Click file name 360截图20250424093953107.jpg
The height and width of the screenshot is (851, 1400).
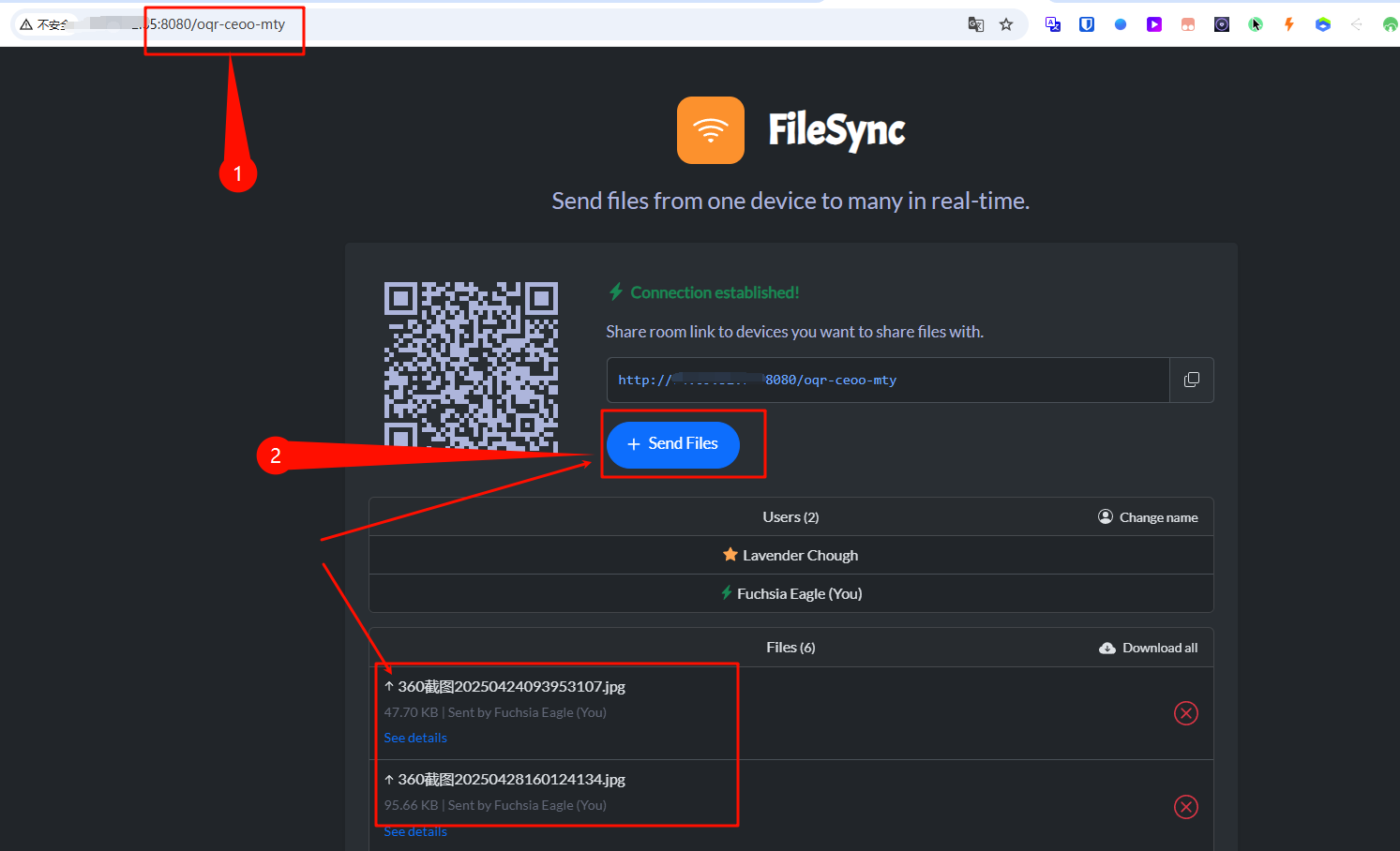tap(511, 686)
